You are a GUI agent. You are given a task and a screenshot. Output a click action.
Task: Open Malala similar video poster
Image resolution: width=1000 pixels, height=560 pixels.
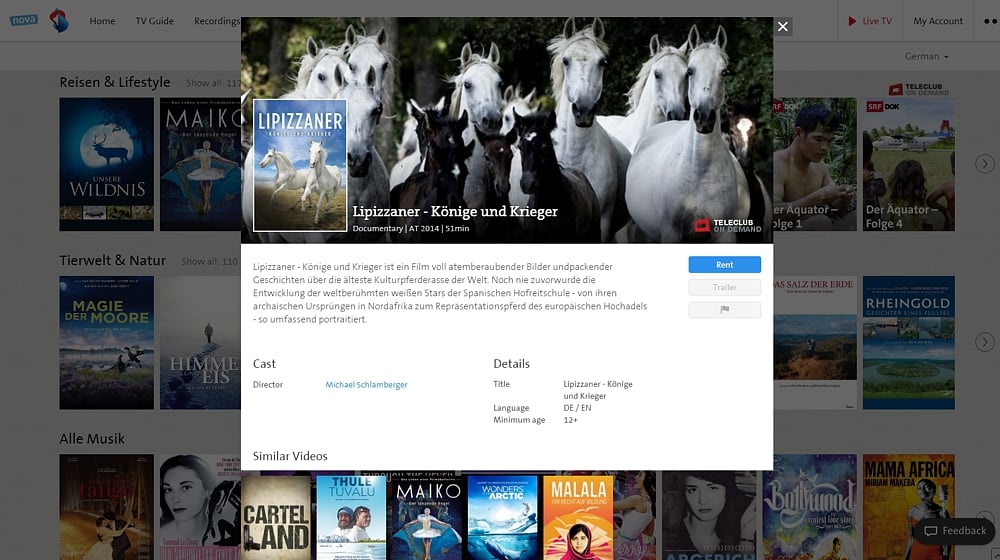578,517
